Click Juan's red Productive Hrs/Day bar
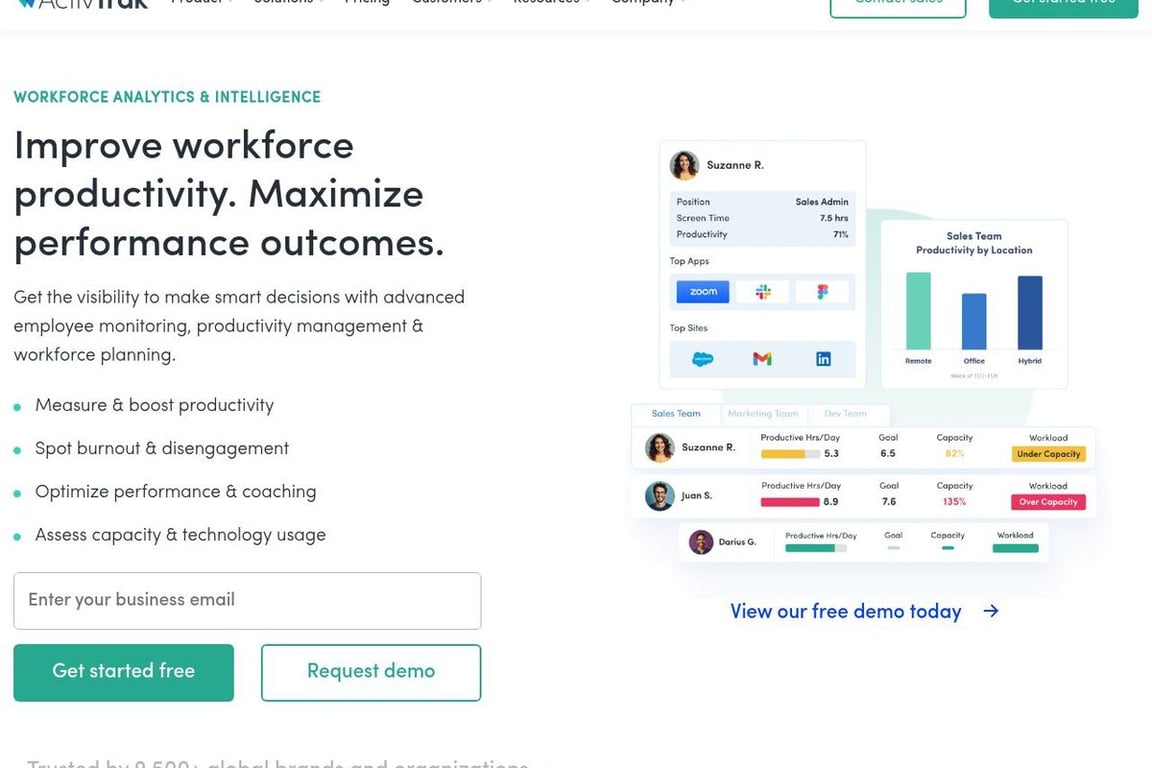The width and height of the screenshot is (1152, 768). (x=790, y=502)
